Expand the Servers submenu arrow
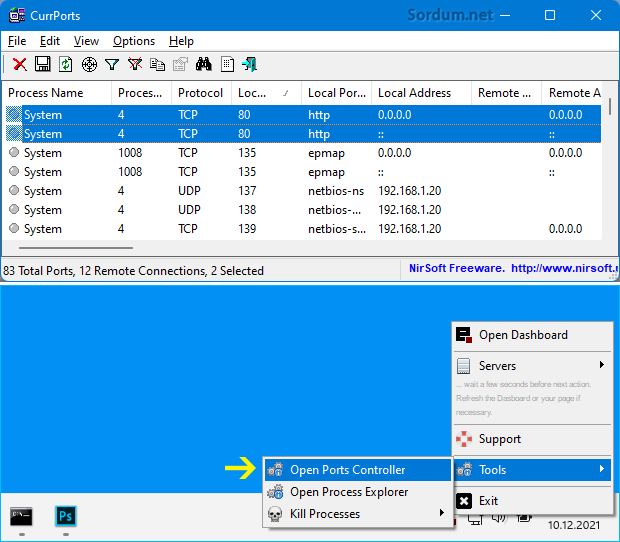Screen dimensions: 620x542 point(602,365)
